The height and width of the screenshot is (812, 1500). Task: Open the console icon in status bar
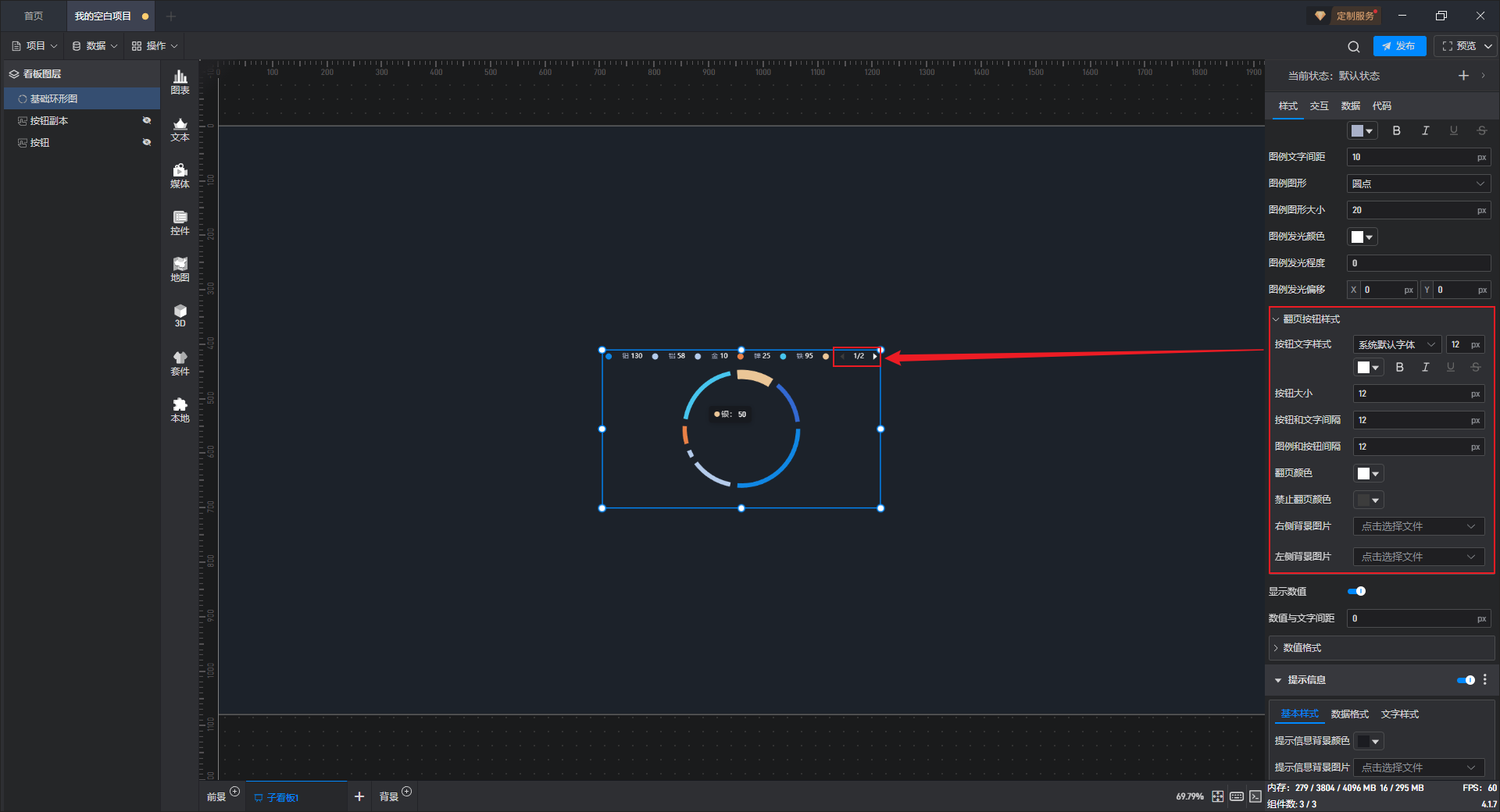[x=1255, y=796]
